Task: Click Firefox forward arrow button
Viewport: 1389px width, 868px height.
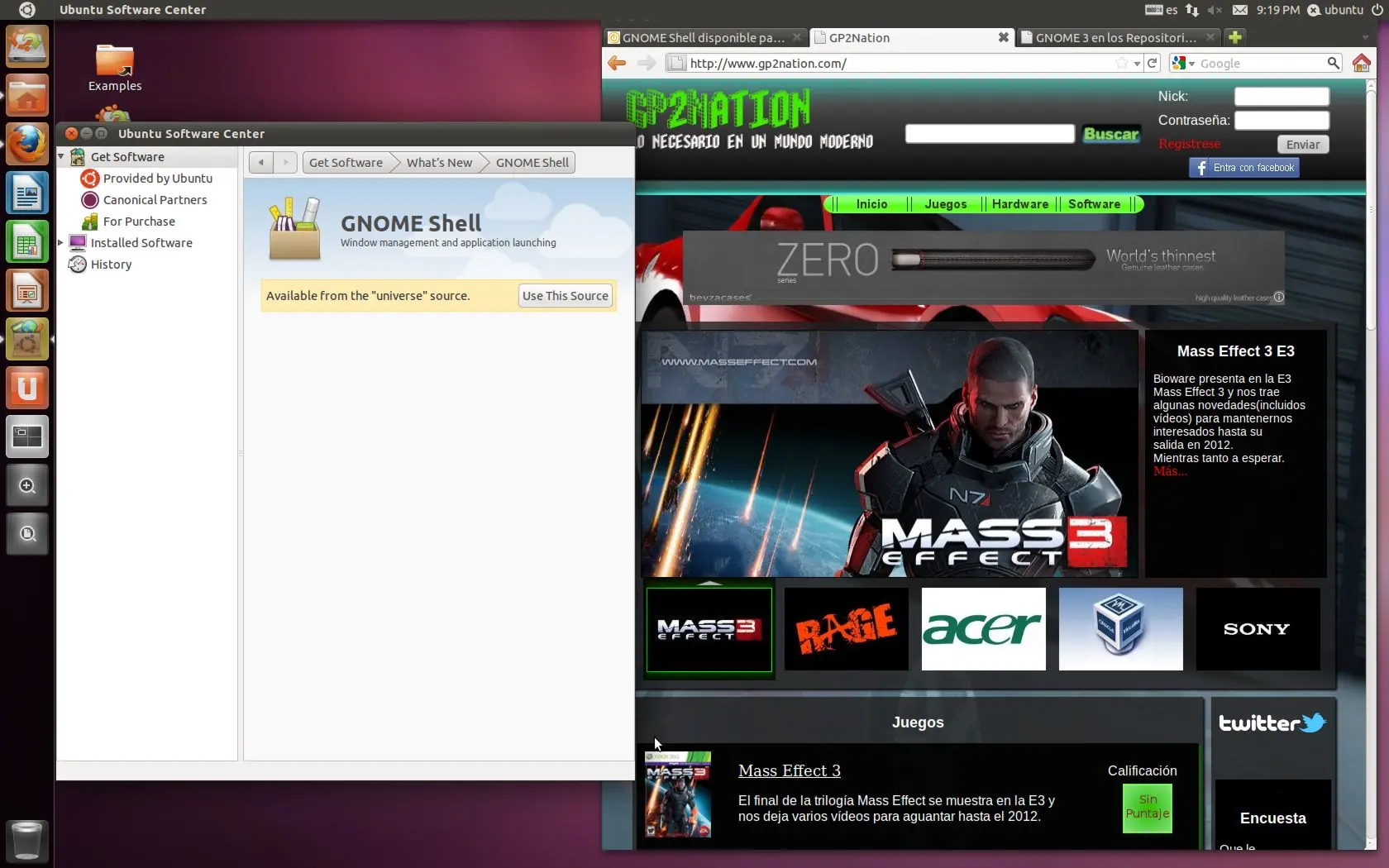Action: [x=647, y=63]
